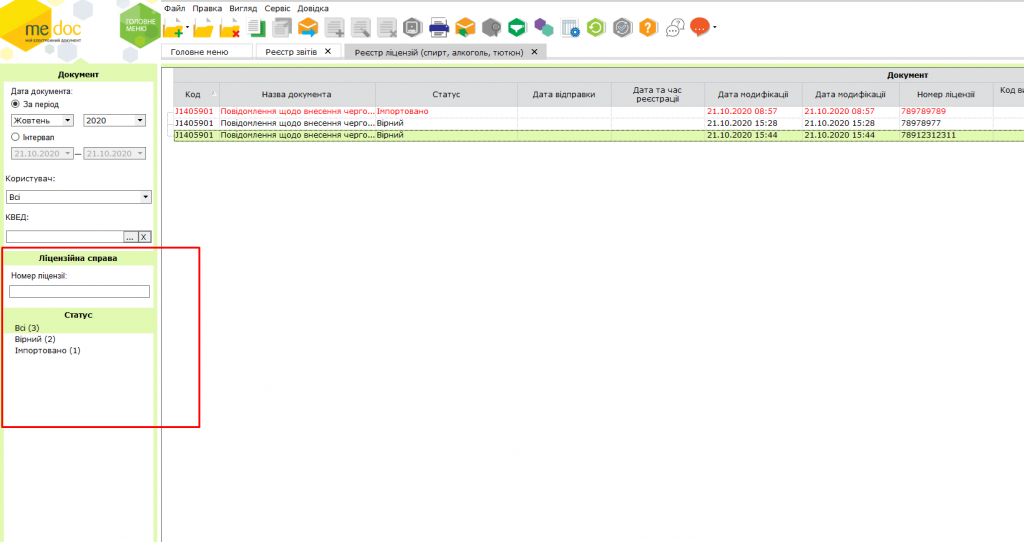This screenshot has height=542, width=1024.
Task: Switch to the Реєстр звітів tab
Action: [291, 51]
